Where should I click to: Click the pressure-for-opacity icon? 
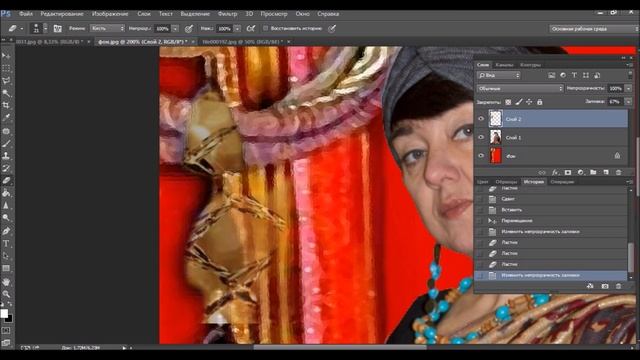coord(189,29)
